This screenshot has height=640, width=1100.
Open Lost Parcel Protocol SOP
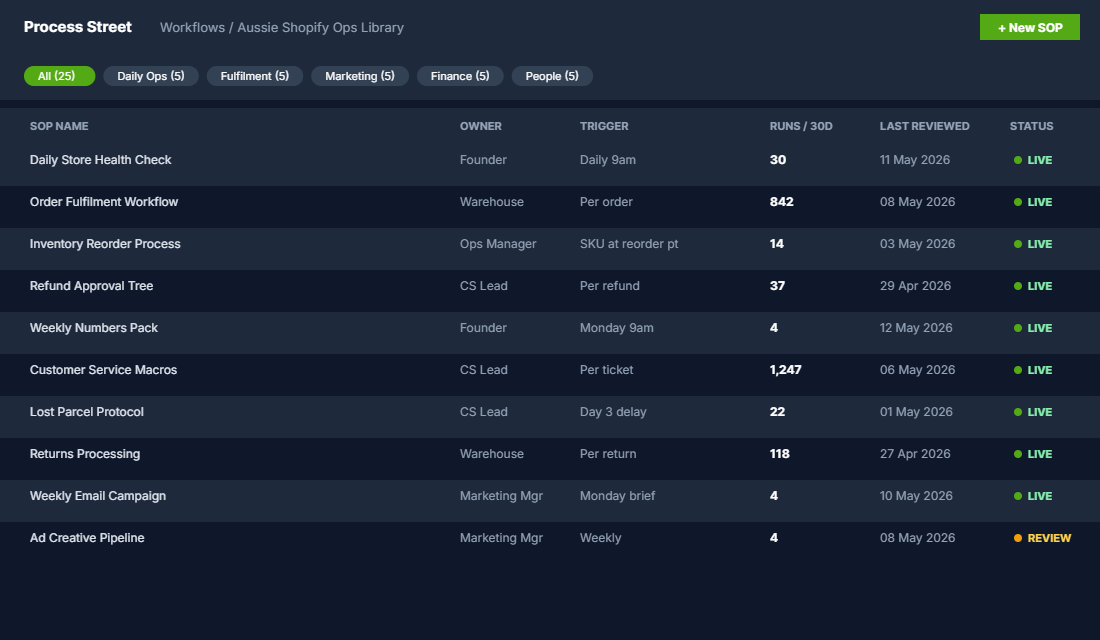[x=87, y=412]
